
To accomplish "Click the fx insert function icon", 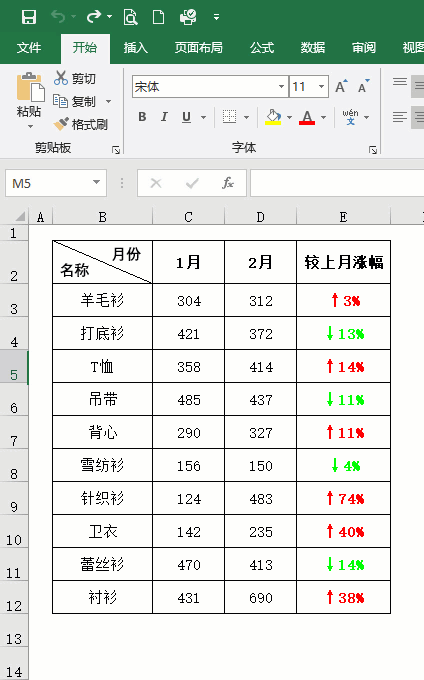I will 228,183.
